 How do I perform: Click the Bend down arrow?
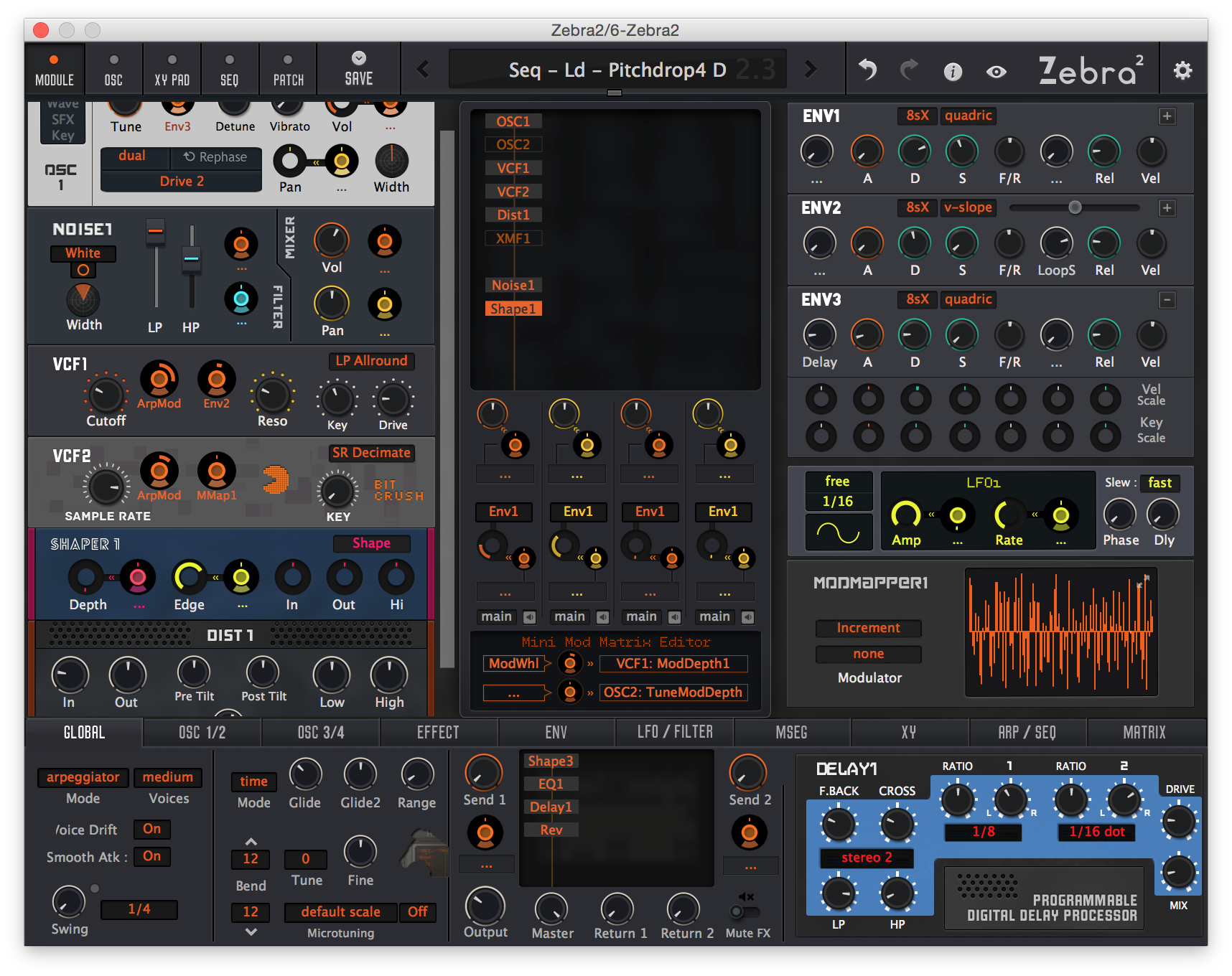(251, 932)
